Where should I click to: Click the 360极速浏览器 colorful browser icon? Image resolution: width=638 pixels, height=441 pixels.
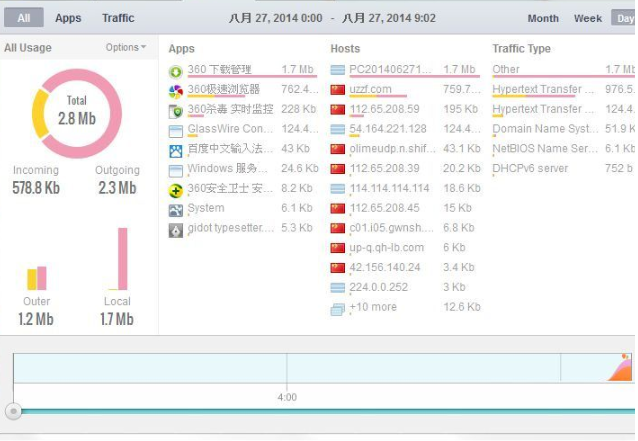pos(176,90)
